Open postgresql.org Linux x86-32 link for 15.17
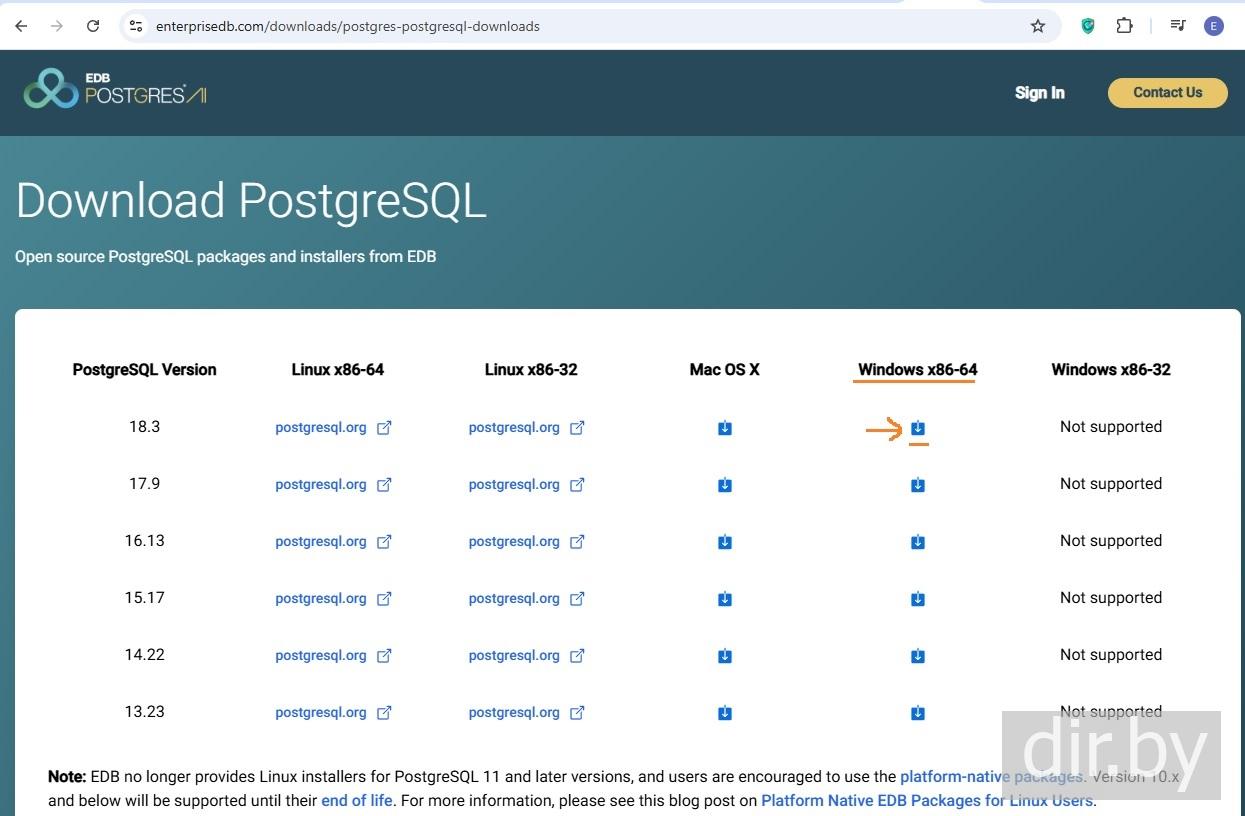 526,598
